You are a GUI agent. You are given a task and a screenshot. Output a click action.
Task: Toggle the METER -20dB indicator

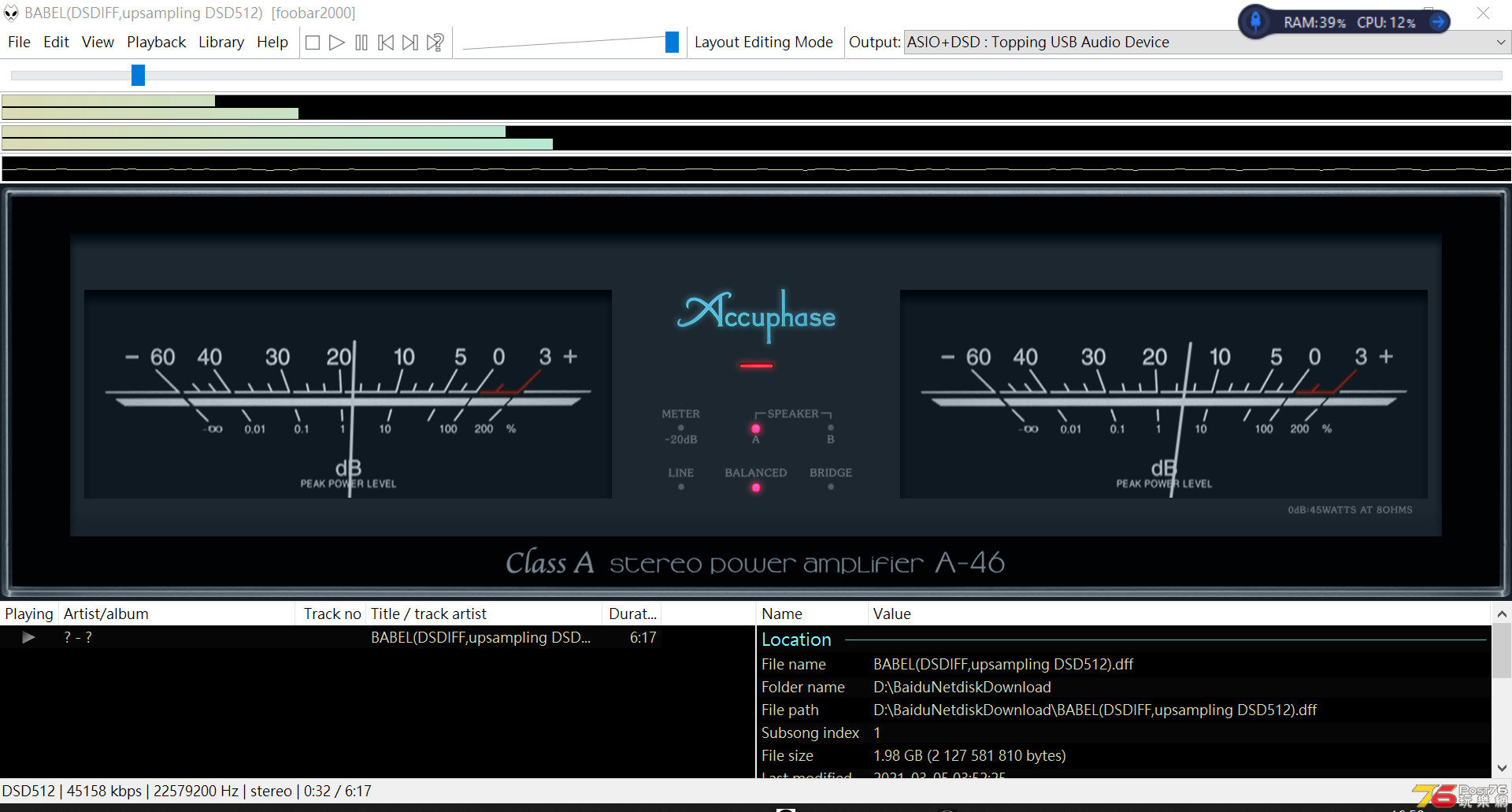[x=680, y=428]
